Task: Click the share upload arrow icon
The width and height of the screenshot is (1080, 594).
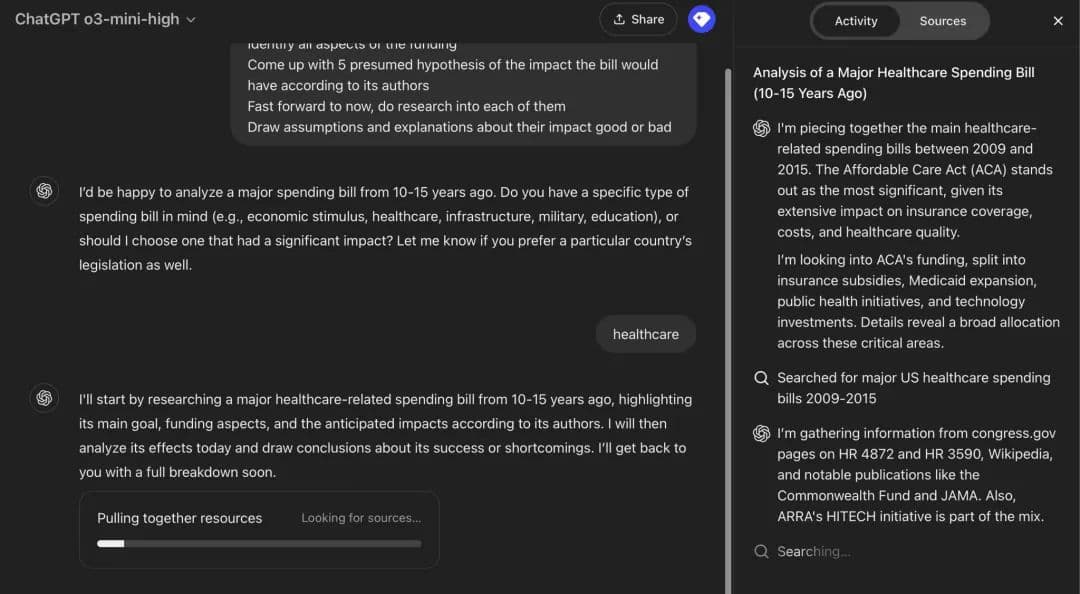Action: tap(619, 19)
